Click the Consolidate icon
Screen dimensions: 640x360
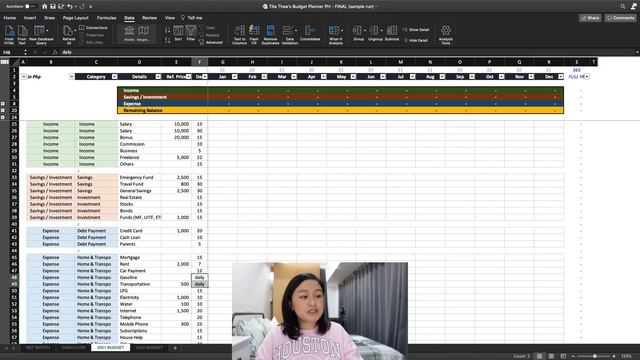310,31
